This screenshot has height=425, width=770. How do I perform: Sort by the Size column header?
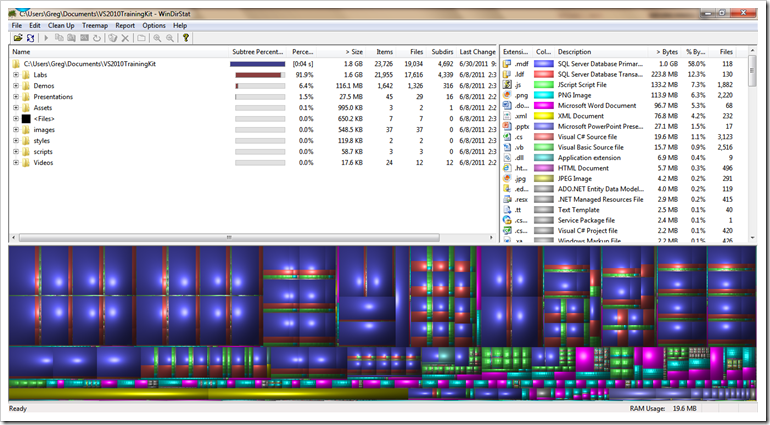[341, 52]
